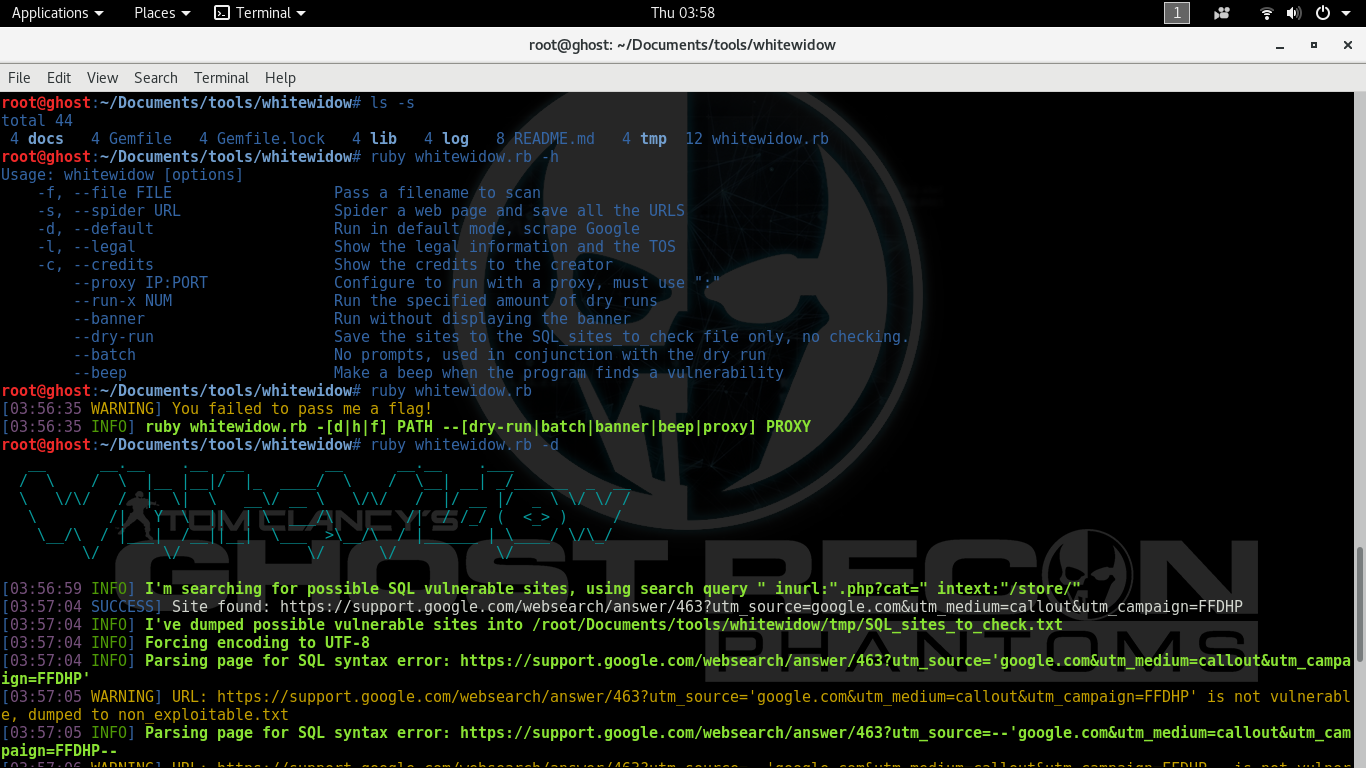Click the 'docs' directory name
The width and height of the screenshot is (1366, 768).
[46, 139]
